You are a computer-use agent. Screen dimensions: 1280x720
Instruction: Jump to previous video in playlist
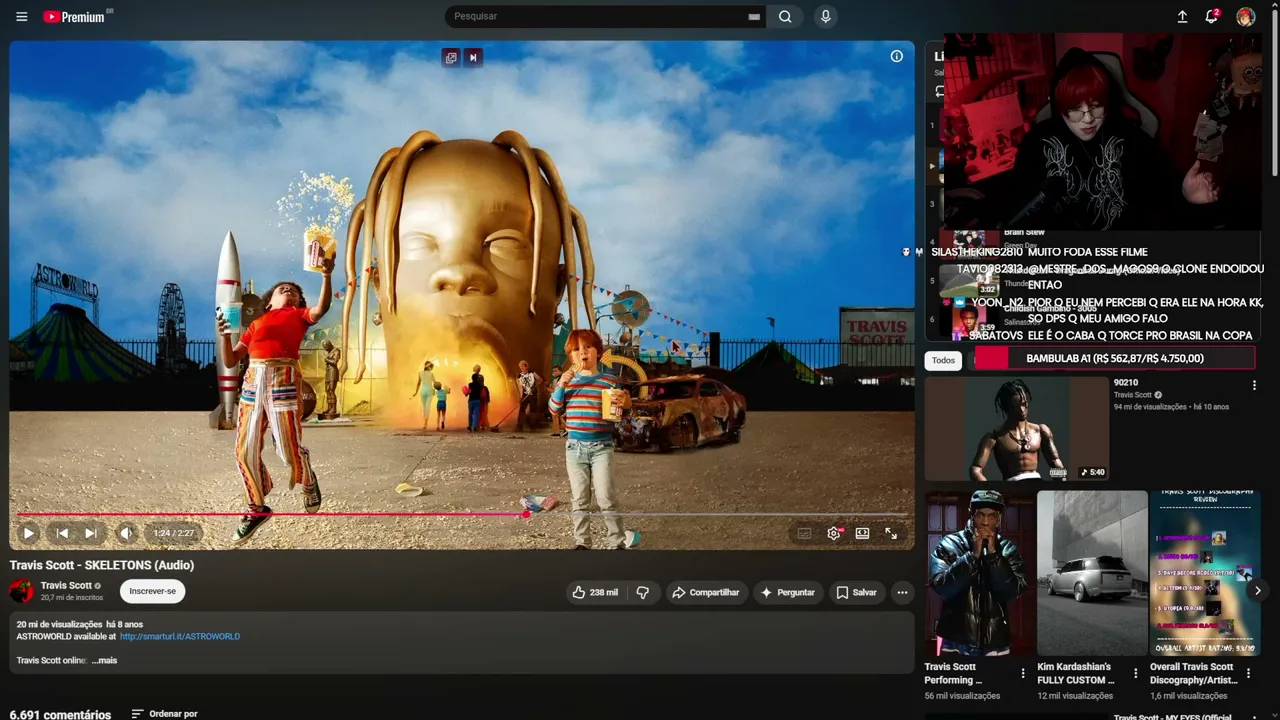click(x=61, y=533)
